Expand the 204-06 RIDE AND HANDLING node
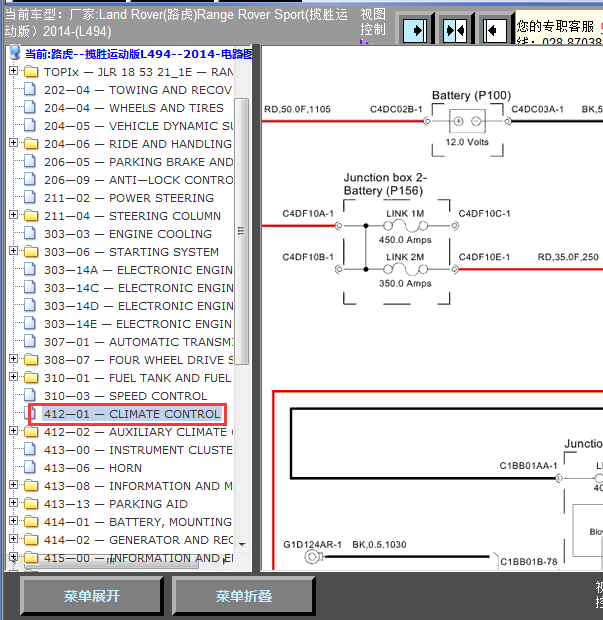 click(13, 143)
